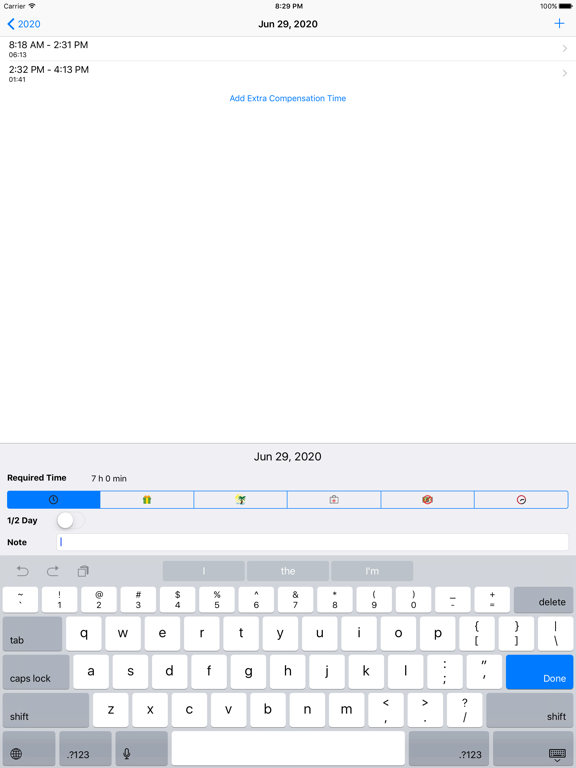The width and height of the screenshot is (576, 768).
Task: Tap the battery indicator in status bar
Action: click(x=565, y=6)
